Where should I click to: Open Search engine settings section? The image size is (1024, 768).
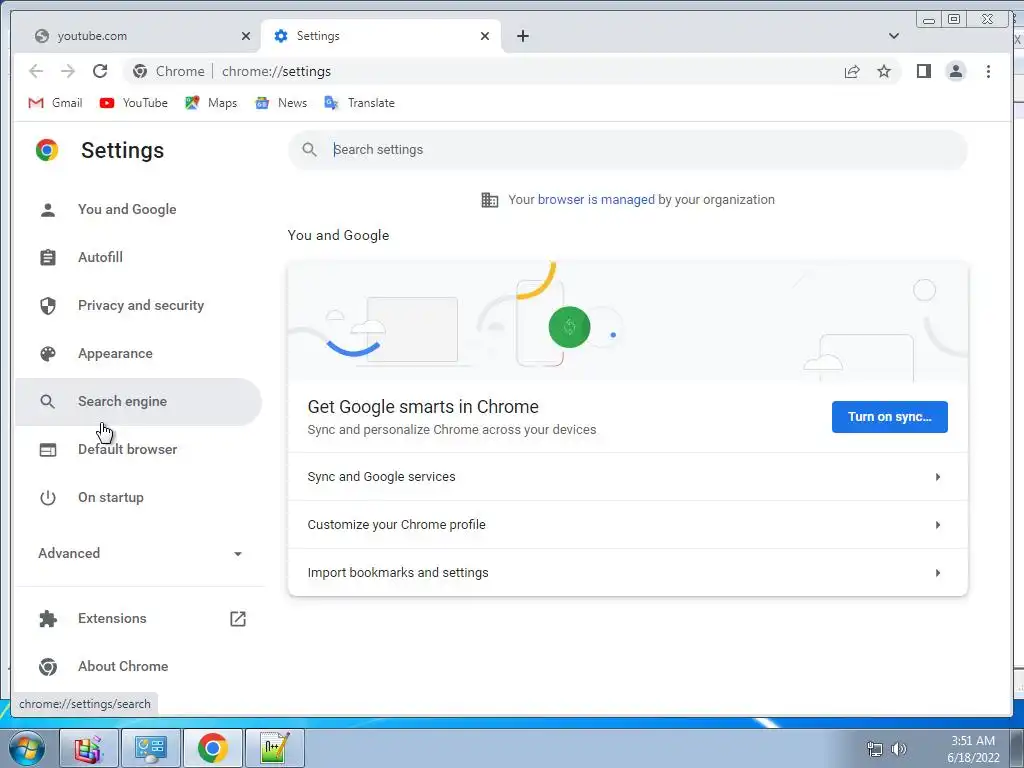[x=138, y=402]
